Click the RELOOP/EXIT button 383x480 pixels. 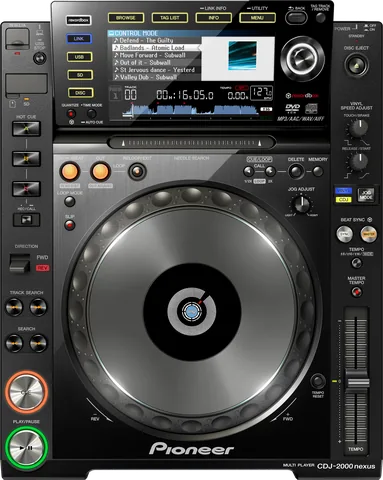pyautogui.click(x=137, y=171)
